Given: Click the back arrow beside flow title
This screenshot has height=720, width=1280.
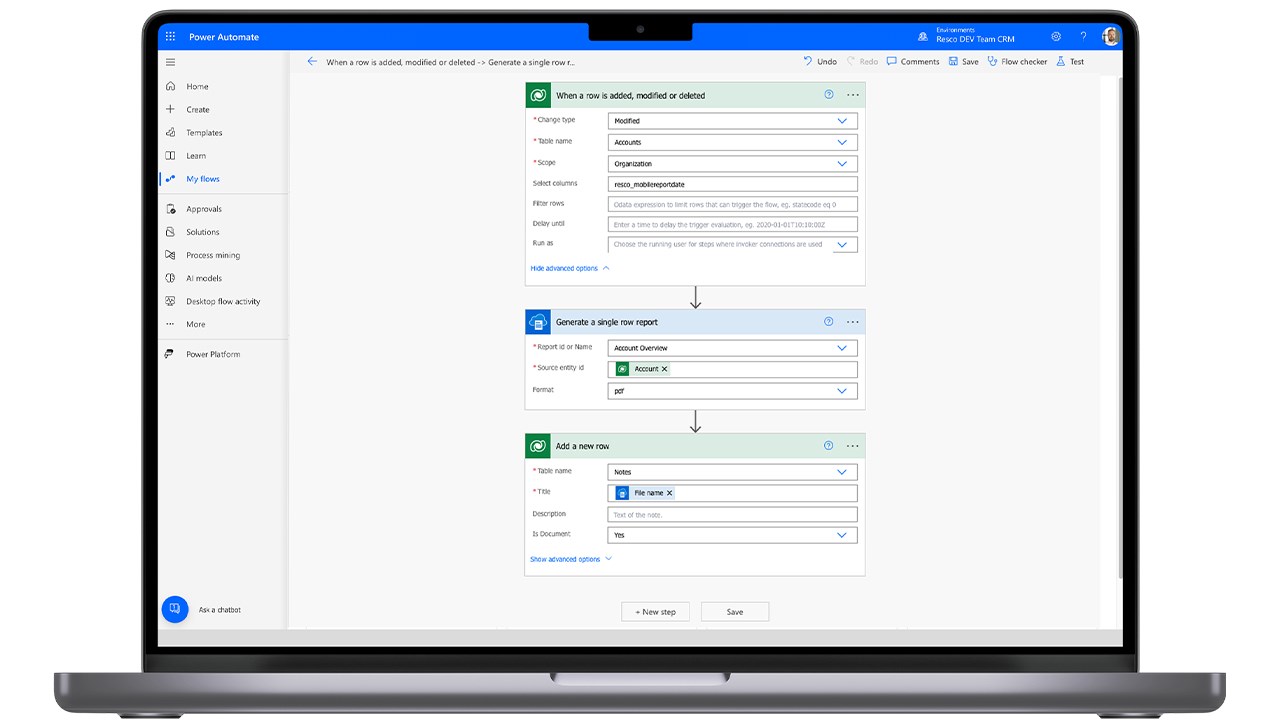Looking at the screenshot, I should (312, 62).
